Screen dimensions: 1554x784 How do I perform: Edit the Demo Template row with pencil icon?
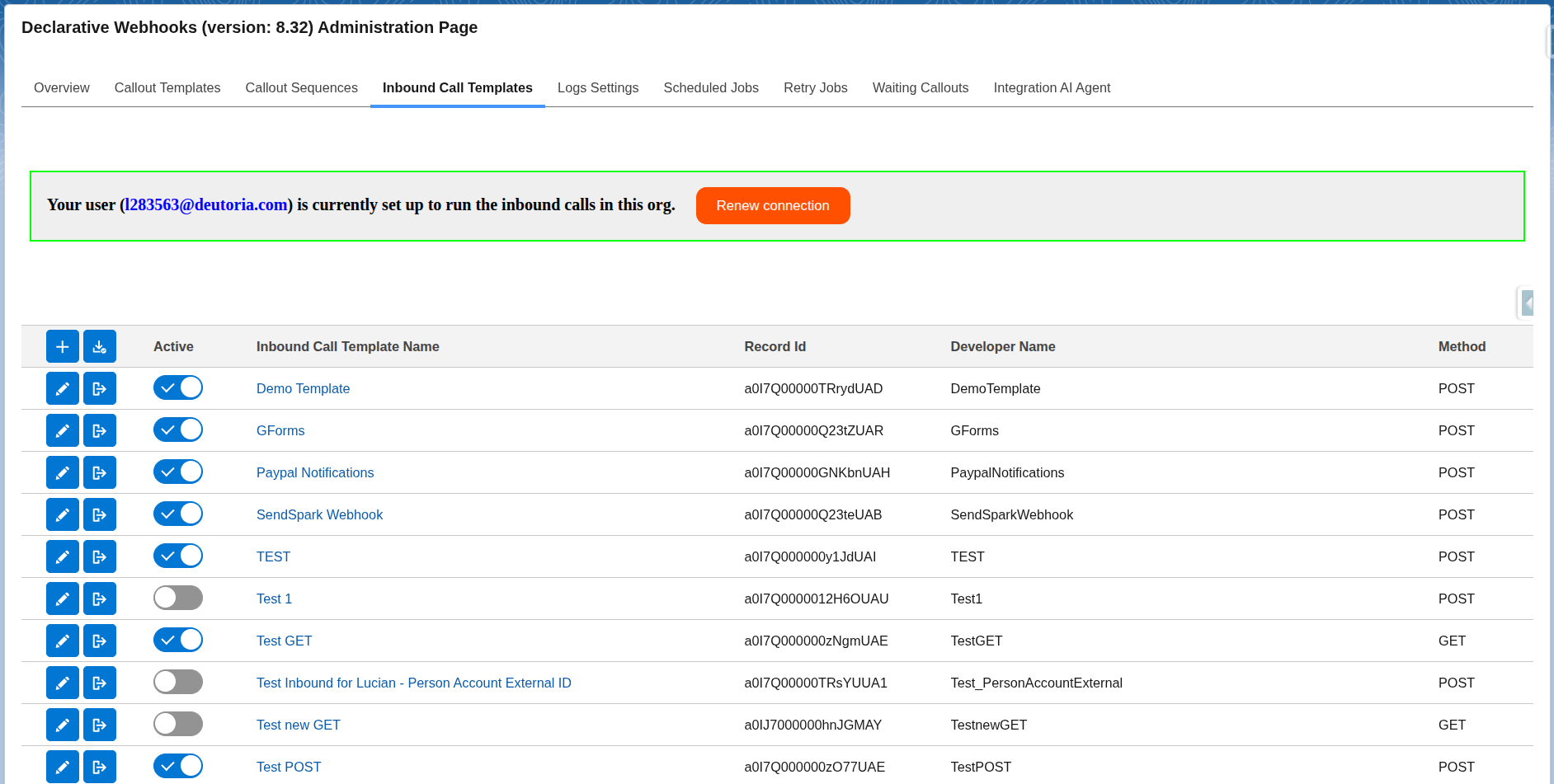click(63, 389)
